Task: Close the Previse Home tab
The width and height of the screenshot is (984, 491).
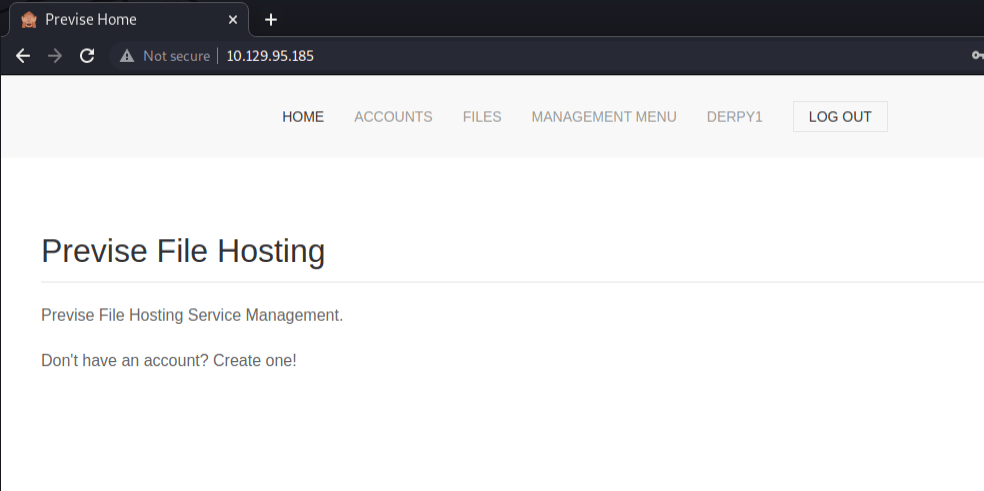Action: [x=233, y=20]
